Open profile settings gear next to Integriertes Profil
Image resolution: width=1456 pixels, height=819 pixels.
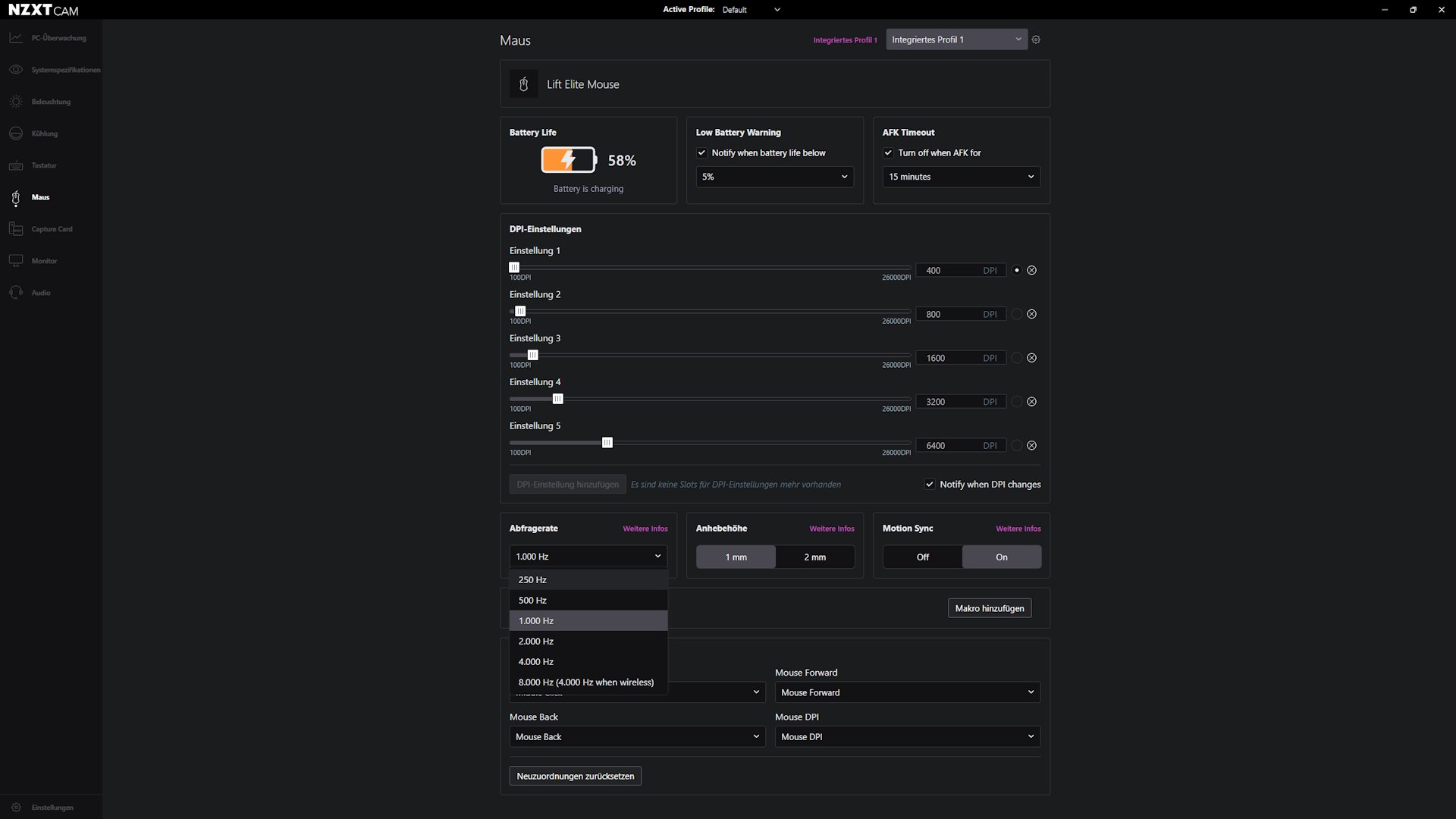pyautogui.click(x=1036, y=39)
